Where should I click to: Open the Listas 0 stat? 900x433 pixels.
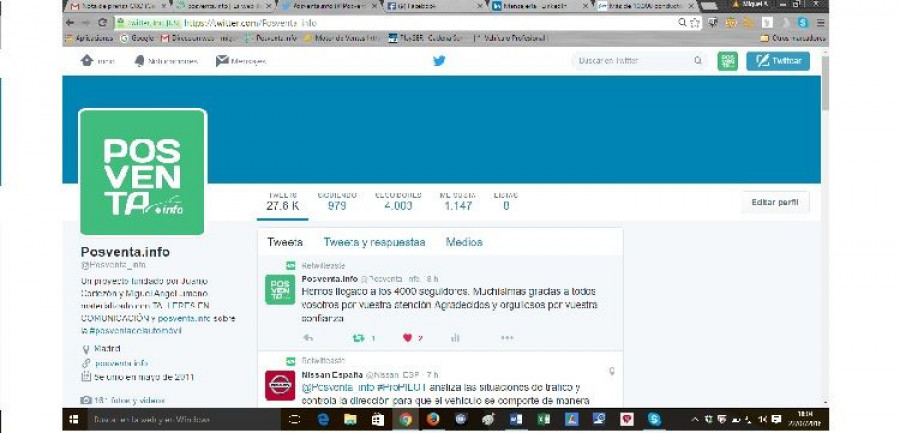[506, 201]
